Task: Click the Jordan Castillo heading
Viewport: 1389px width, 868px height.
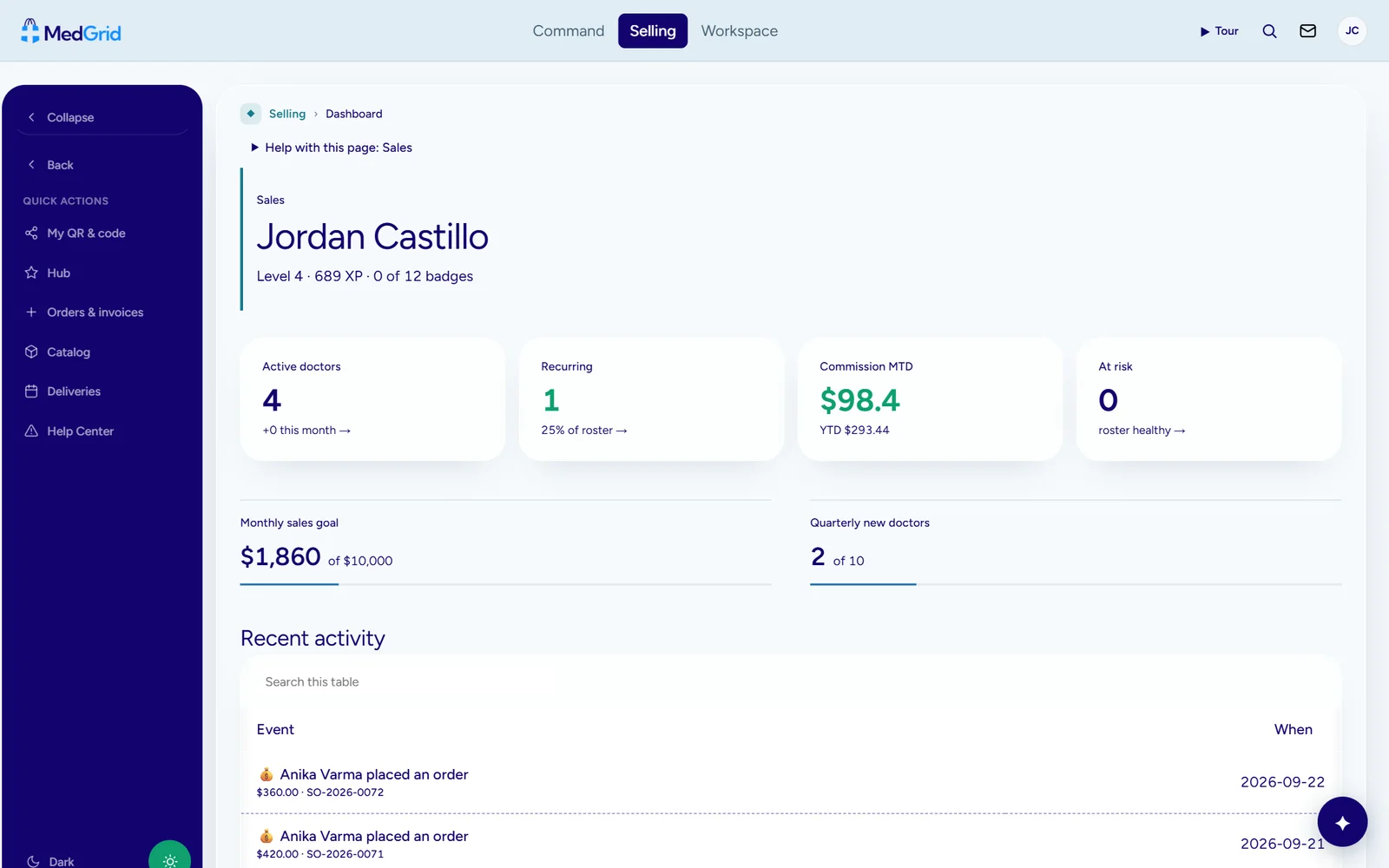Action: pyautogui.click(x=372, y=236)
